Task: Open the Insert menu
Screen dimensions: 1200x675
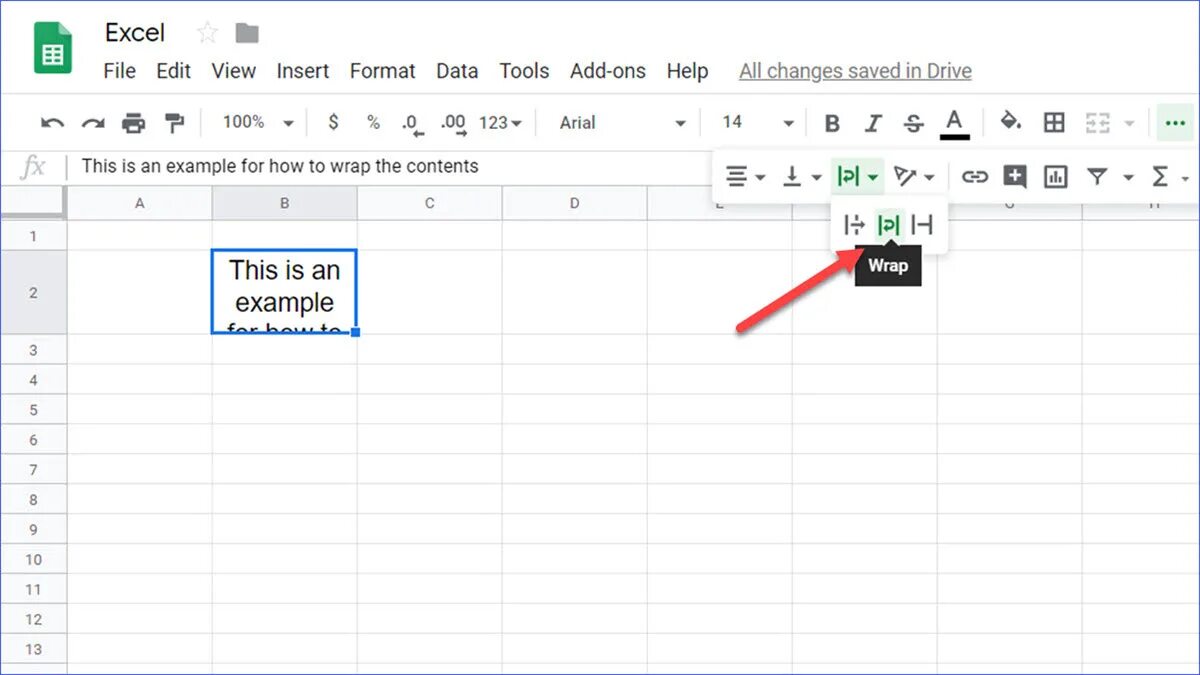Action: click(x=303, y=71)
